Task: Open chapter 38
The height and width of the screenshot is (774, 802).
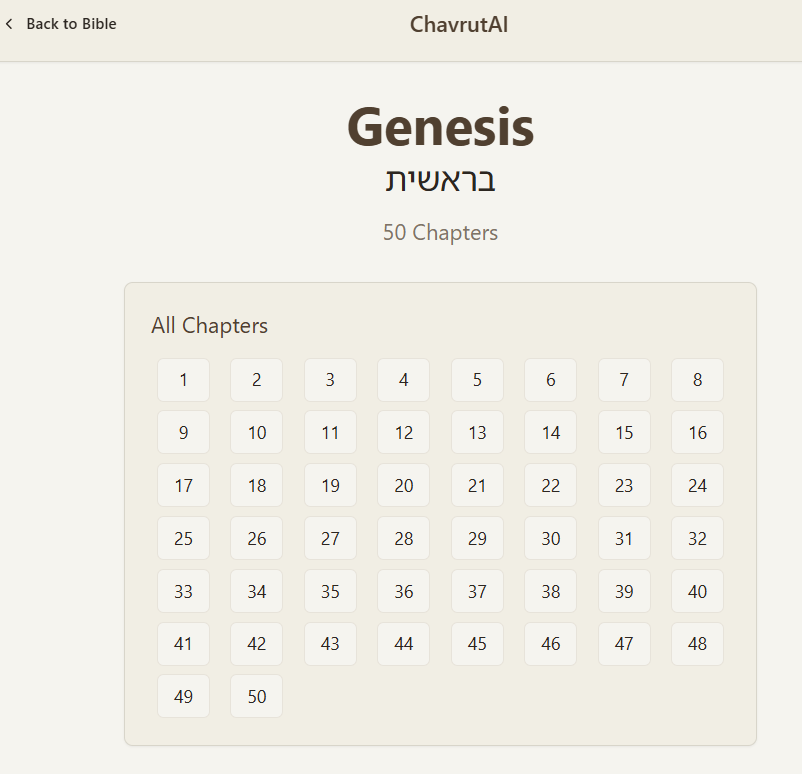Action: (550, 591)
